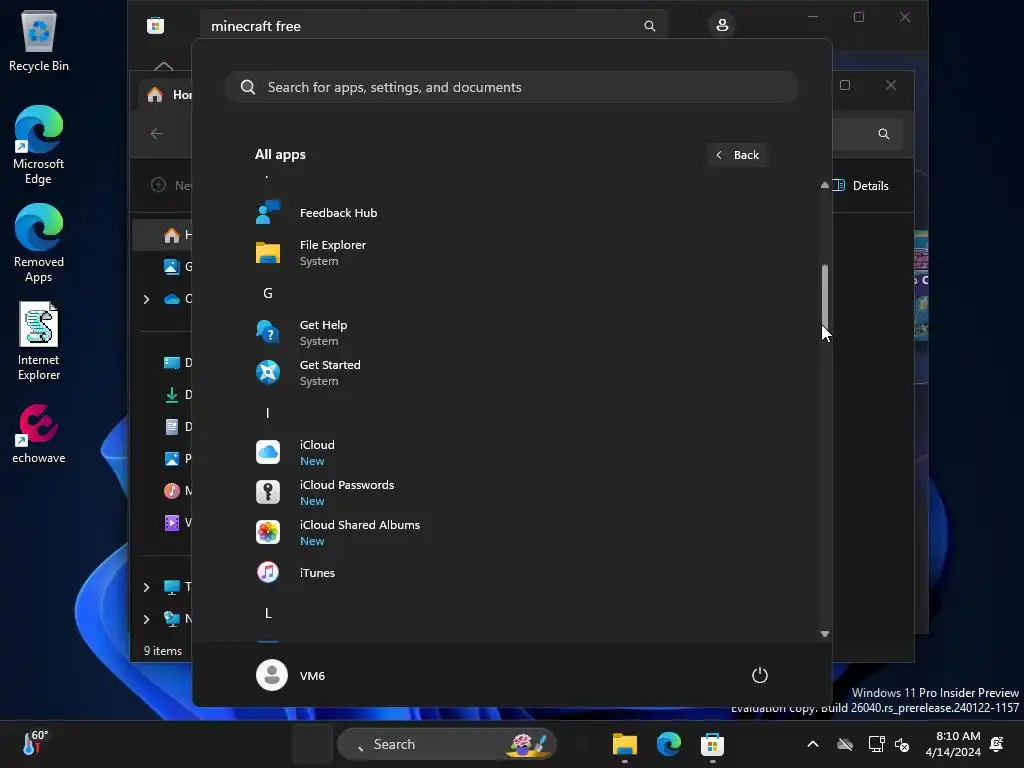Screen dimensions: 1024x768
Task: Click Microsoft Store home logo icon
Action: pos(155,26)
